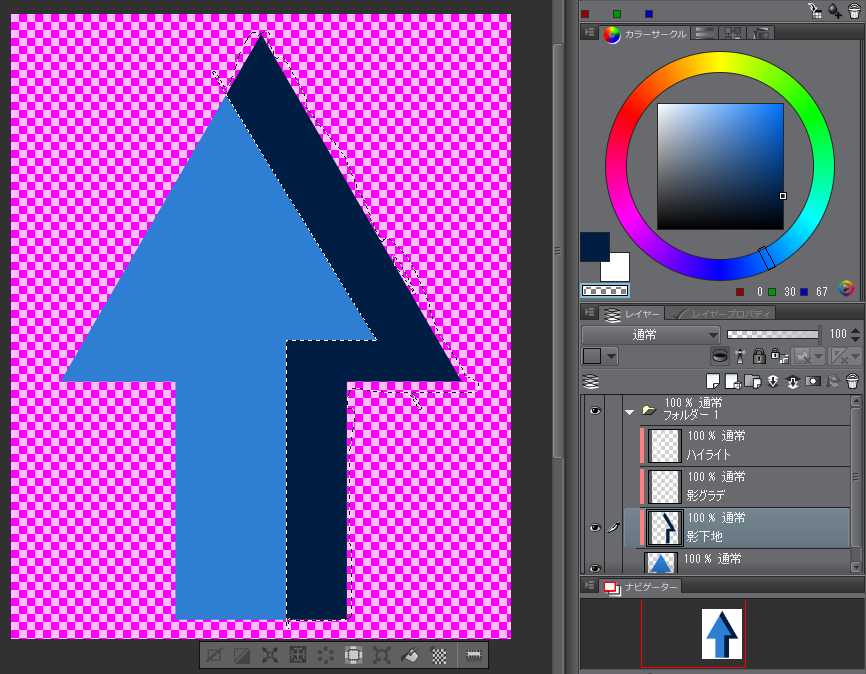Open the ruler visibility dropdown arrow

855,356
